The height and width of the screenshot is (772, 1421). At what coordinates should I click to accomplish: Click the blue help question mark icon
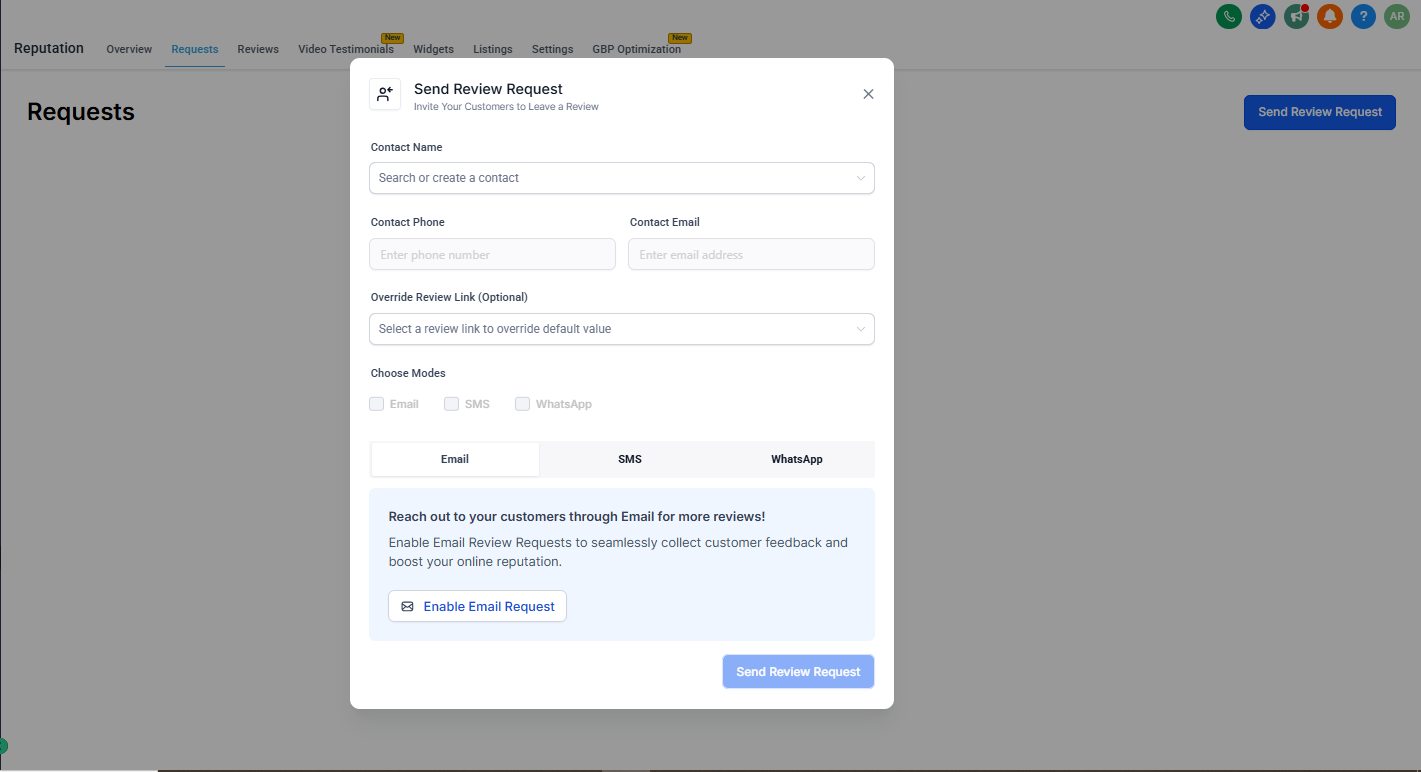(x=1362, y=16)
